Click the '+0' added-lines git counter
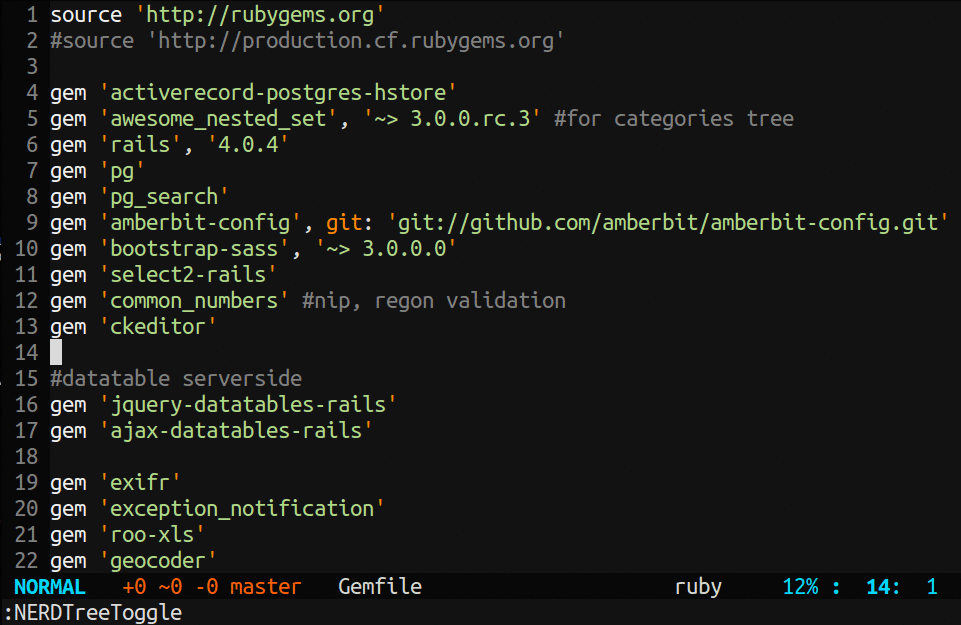This screenshot has width=961, height=625. pos(134,587)
